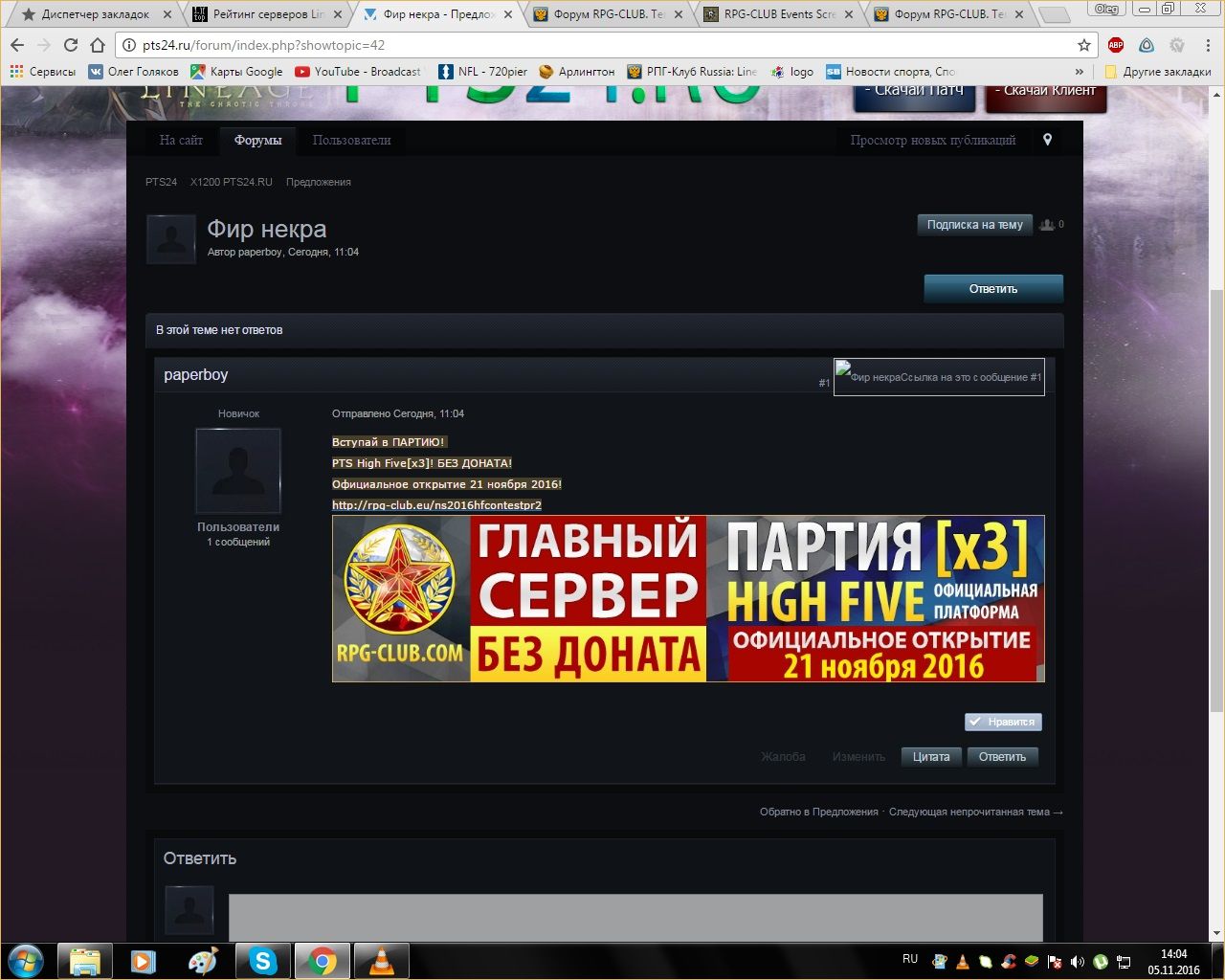1225x980 pixels.
Task: Click the Подписка на тему button
Action: (974, 225)
